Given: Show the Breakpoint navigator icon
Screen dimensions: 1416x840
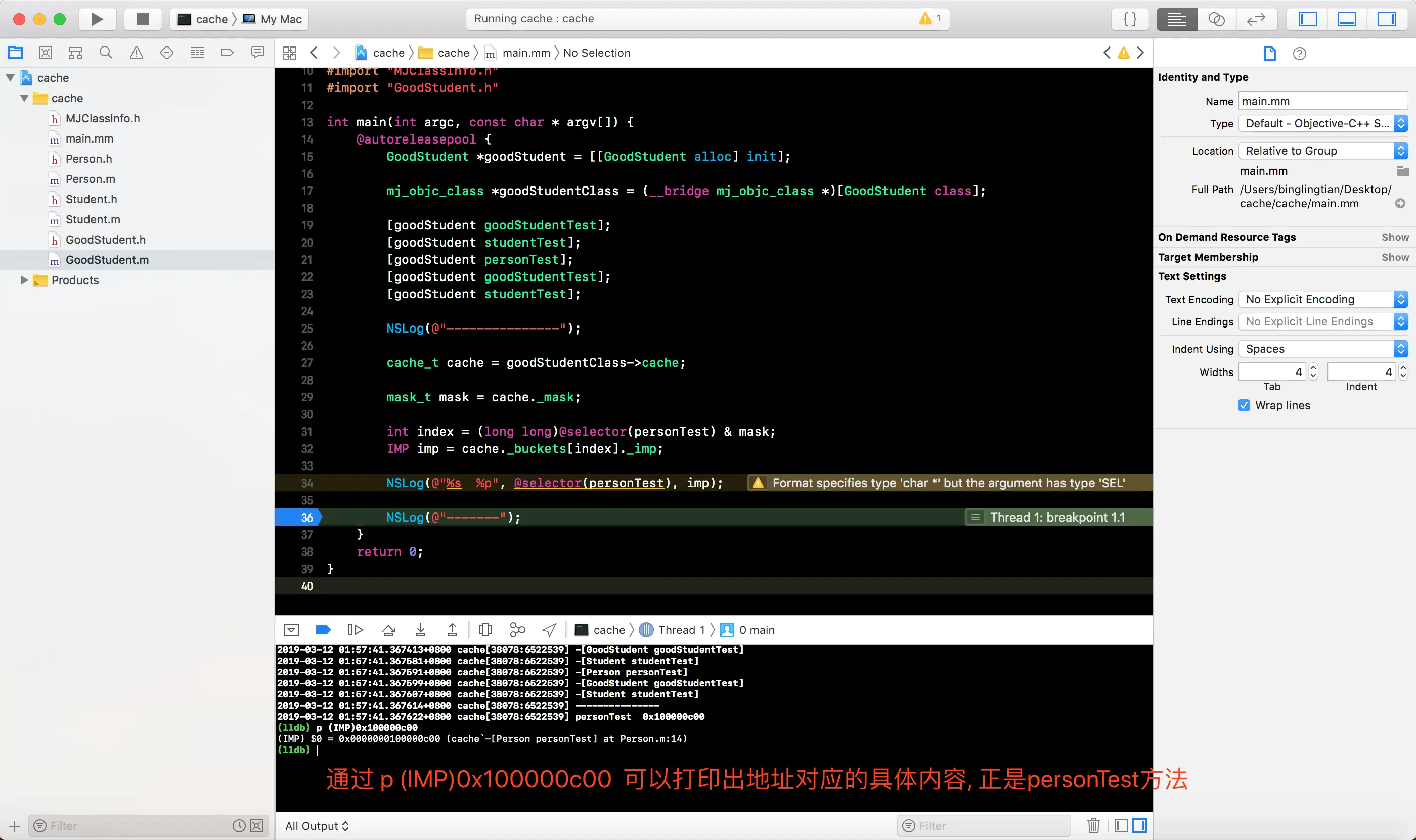Looking at the screenshot, I should pos(227,53).
